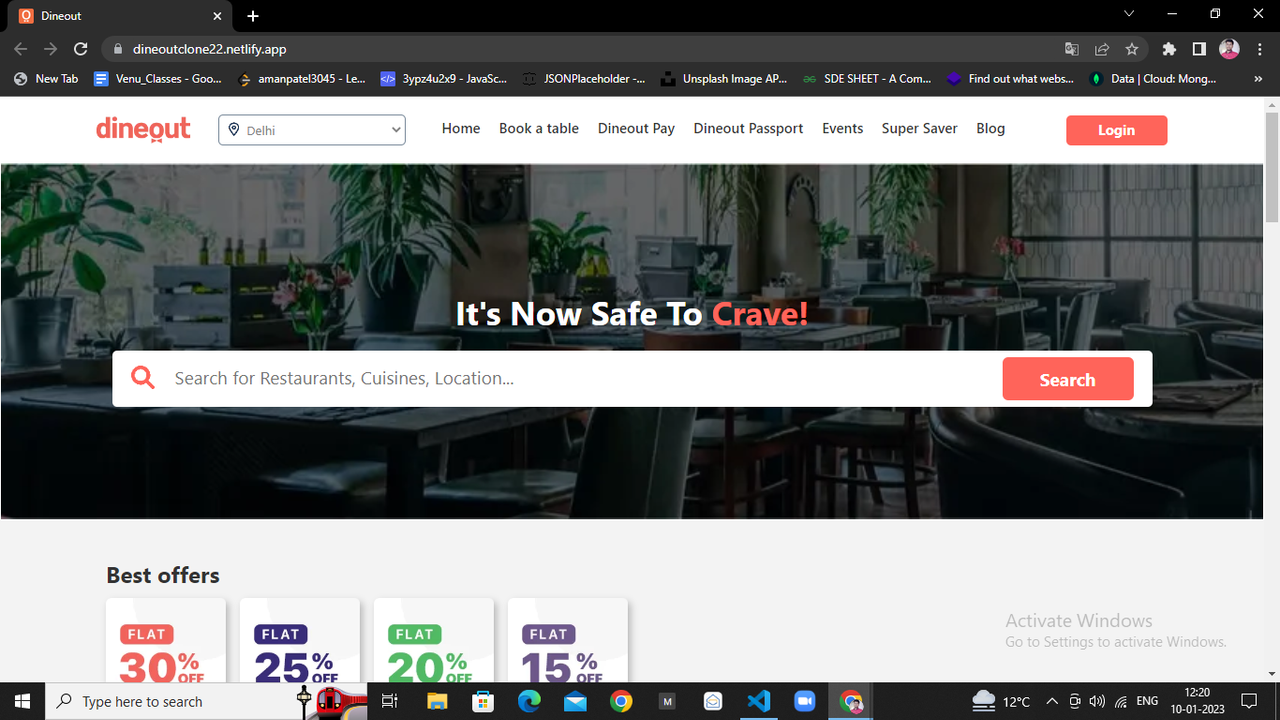Open the Mail app in the taskbar
Viewport: 1280px width, 720px height.
coord(575,701)
